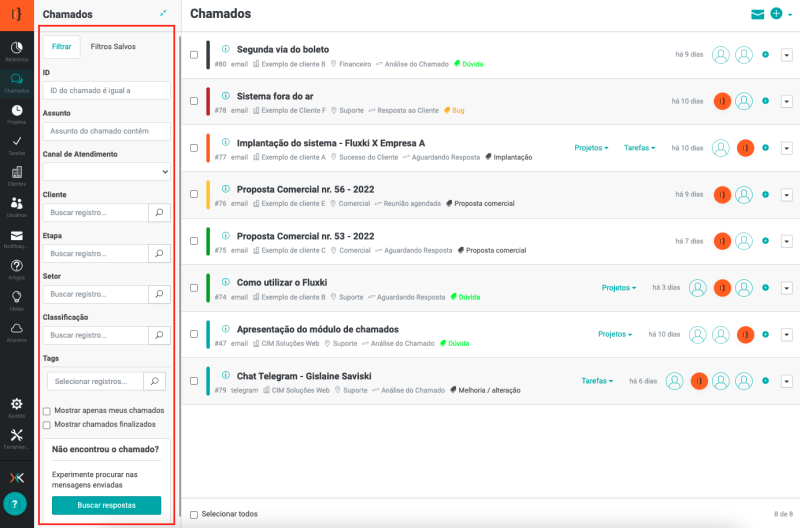Click the green plus icon to add a chamado
The image size is (800, 528).
[776, 14]
